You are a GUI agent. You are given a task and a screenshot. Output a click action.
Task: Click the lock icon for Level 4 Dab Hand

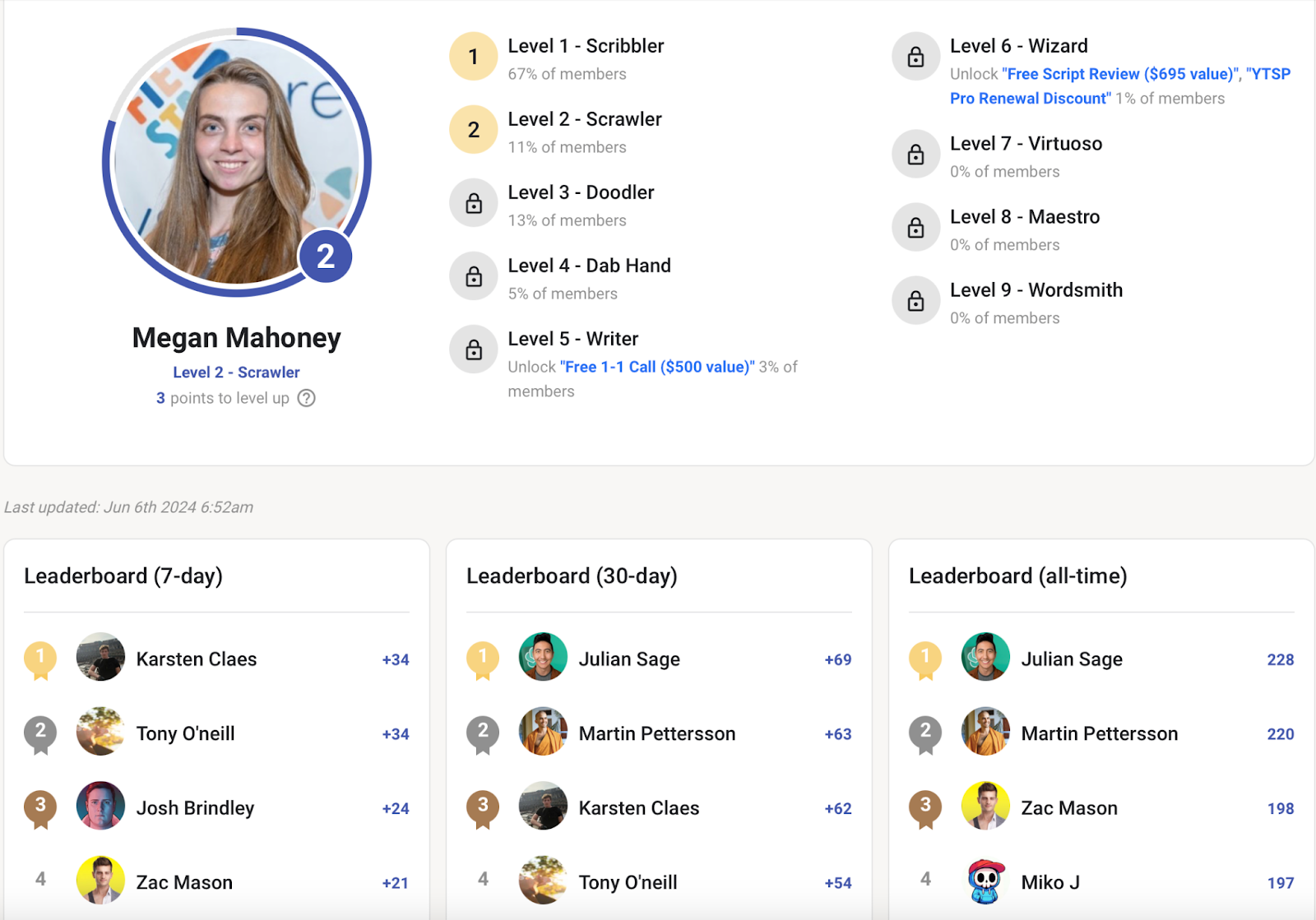pyautogui.click(x=473, y=276)
